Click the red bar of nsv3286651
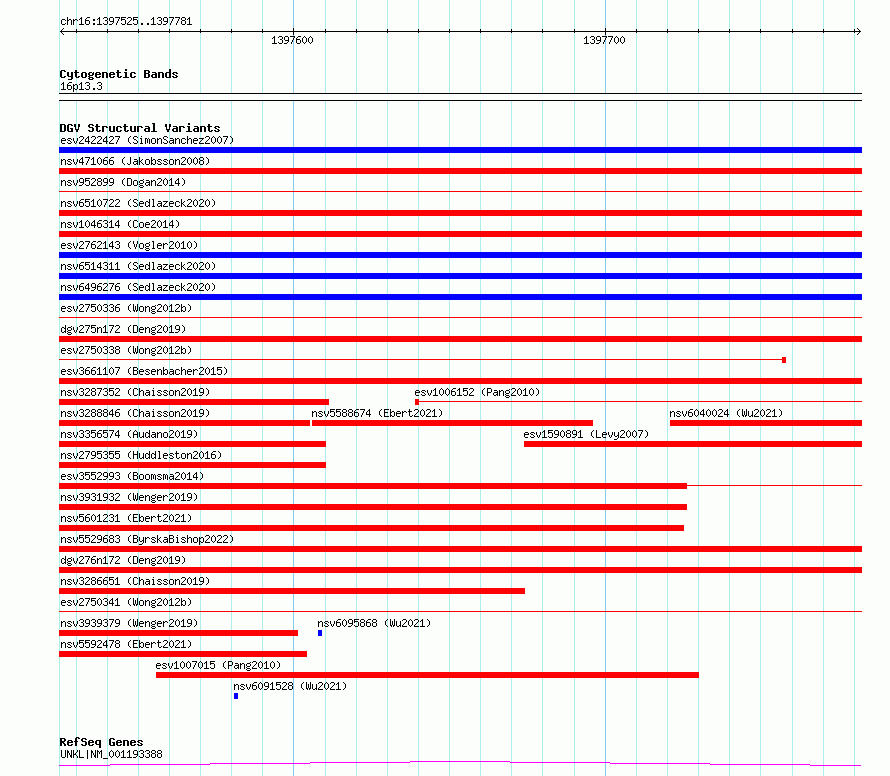Image resolution: width=890 pixels, height=776 pixels. pyautogui.click(x=292, y=591)
